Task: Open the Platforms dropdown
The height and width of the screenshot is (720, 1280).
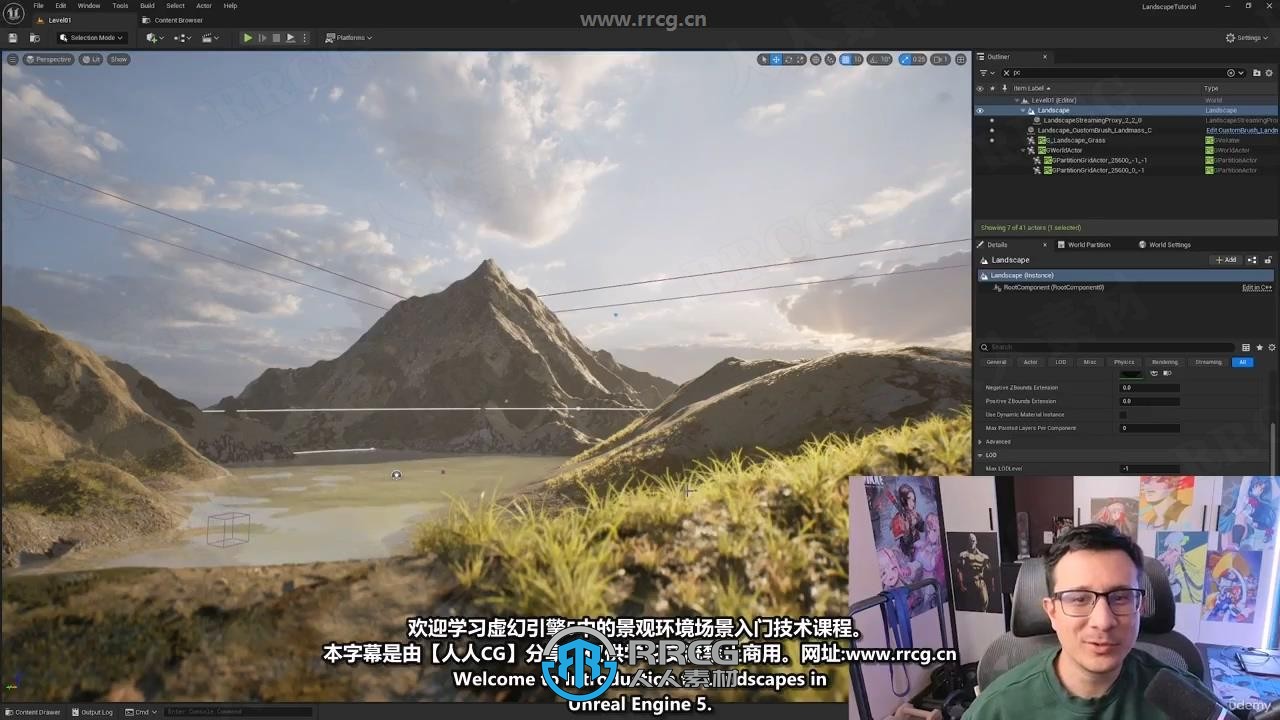Action: coord(349,38)
